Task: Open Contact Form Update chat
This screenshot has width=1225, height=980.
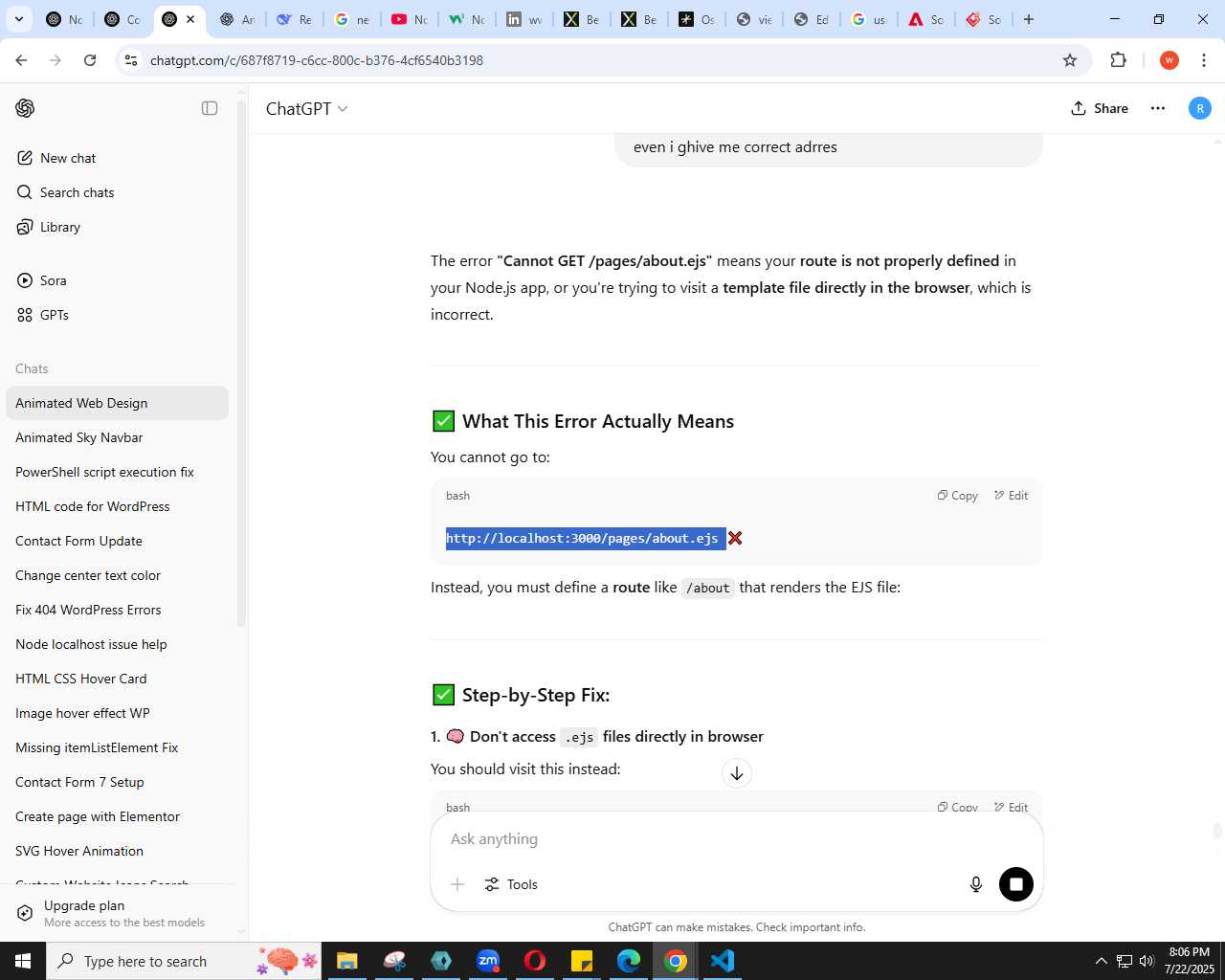Action: coord(117,541)
